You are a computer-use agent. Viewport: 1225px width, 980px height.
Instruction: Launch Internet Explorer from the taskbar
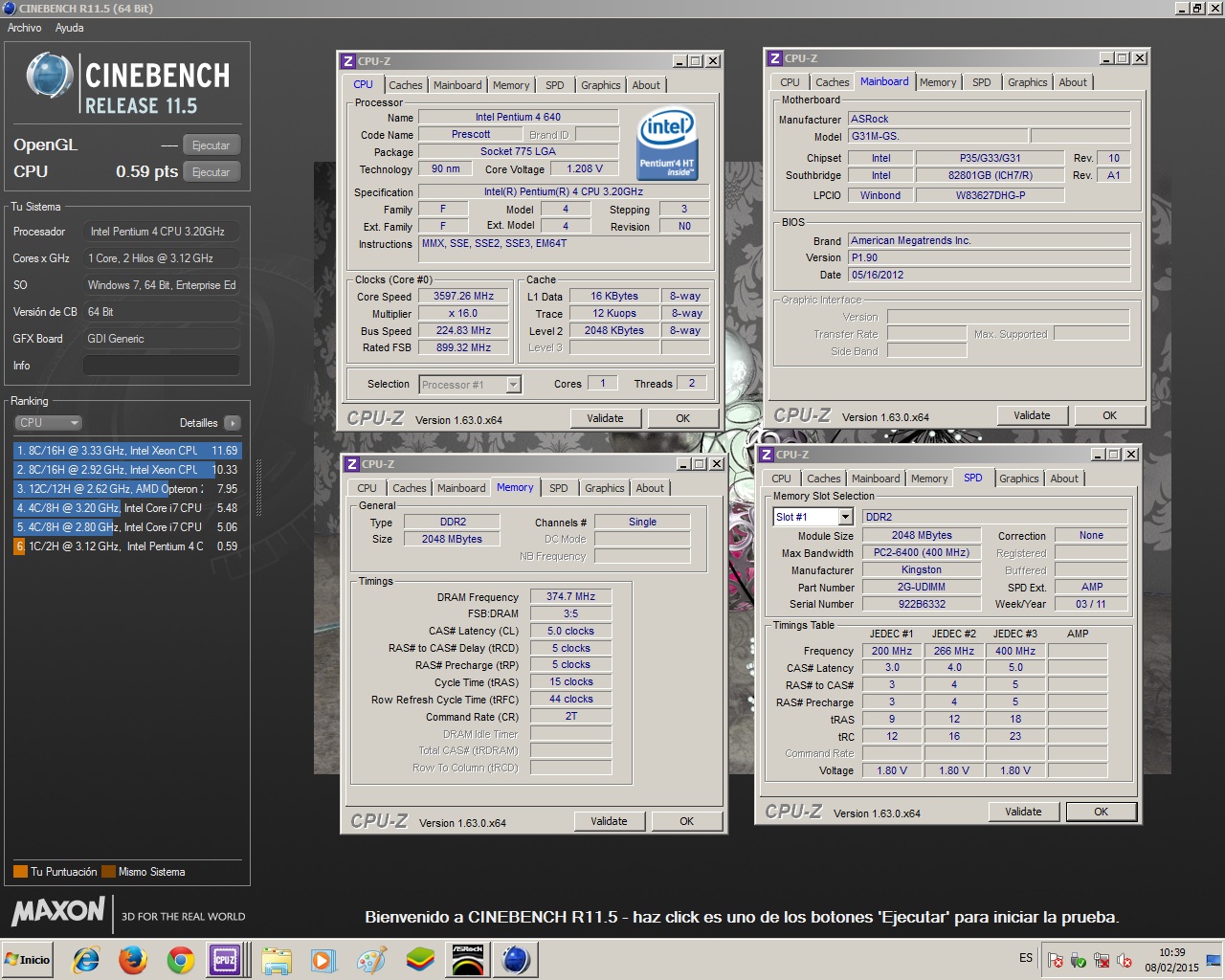pyautogui.click(x=86, y=959)
